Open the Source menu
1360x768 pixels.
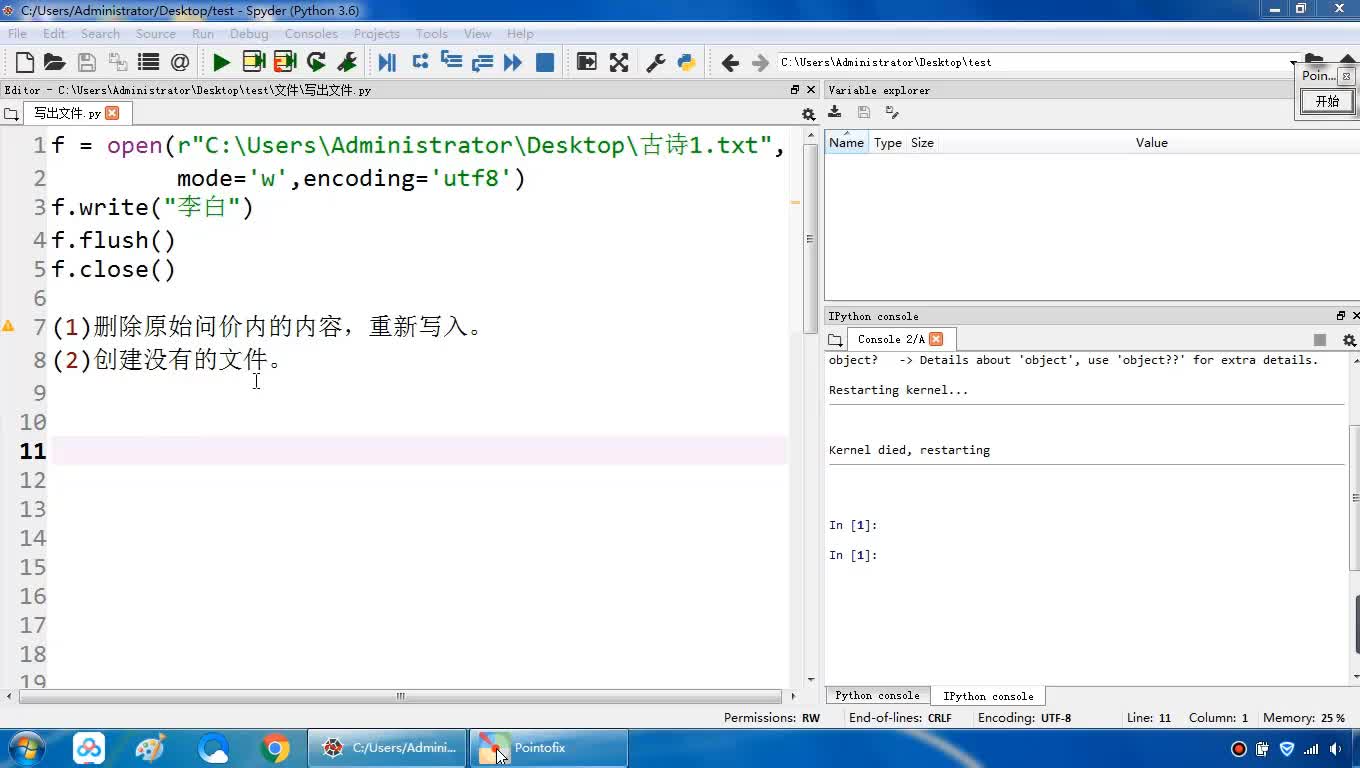coord(155,33)
